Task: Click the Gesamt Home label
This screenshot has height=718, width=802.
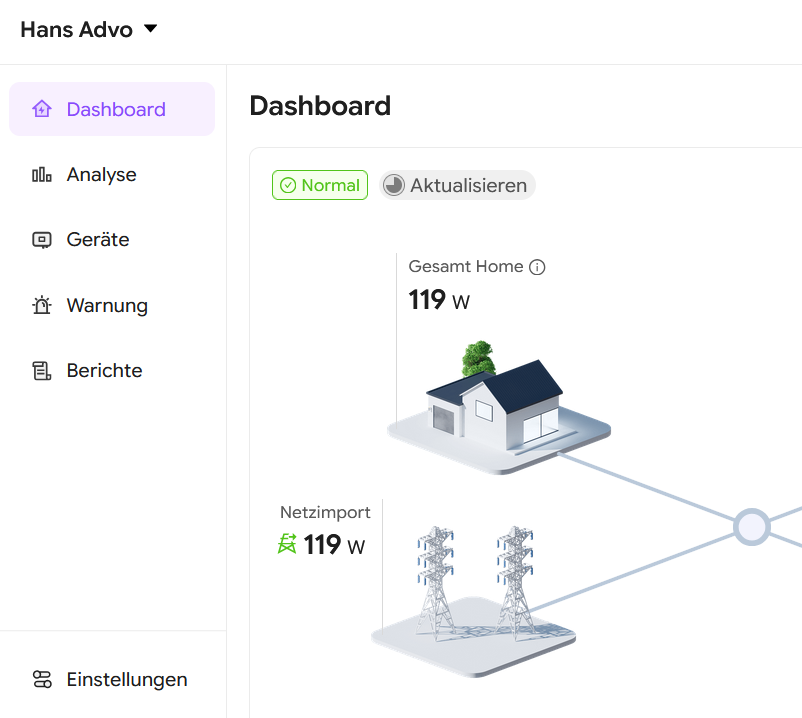Action: tap(465, 266)
